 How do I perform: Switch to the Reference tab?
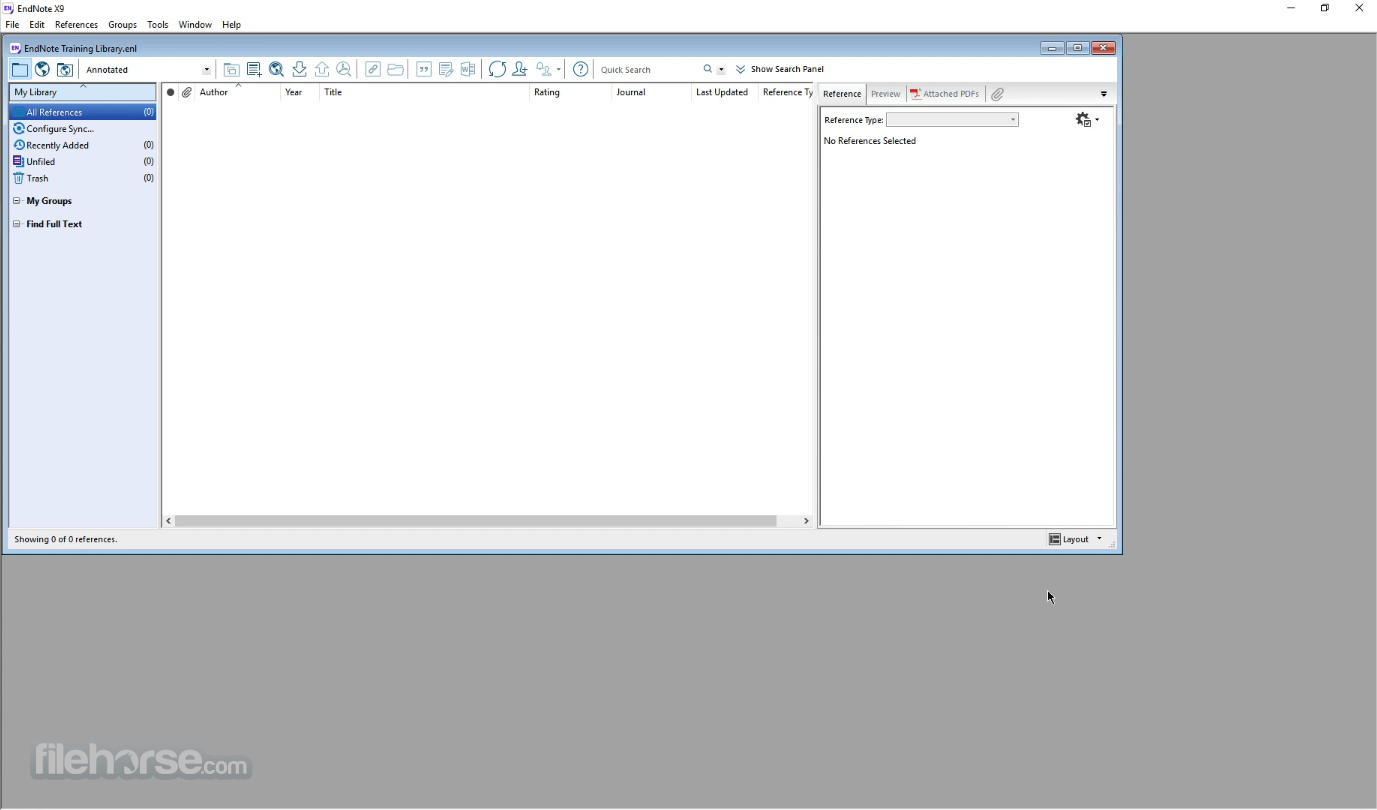[x=842, y=94]
